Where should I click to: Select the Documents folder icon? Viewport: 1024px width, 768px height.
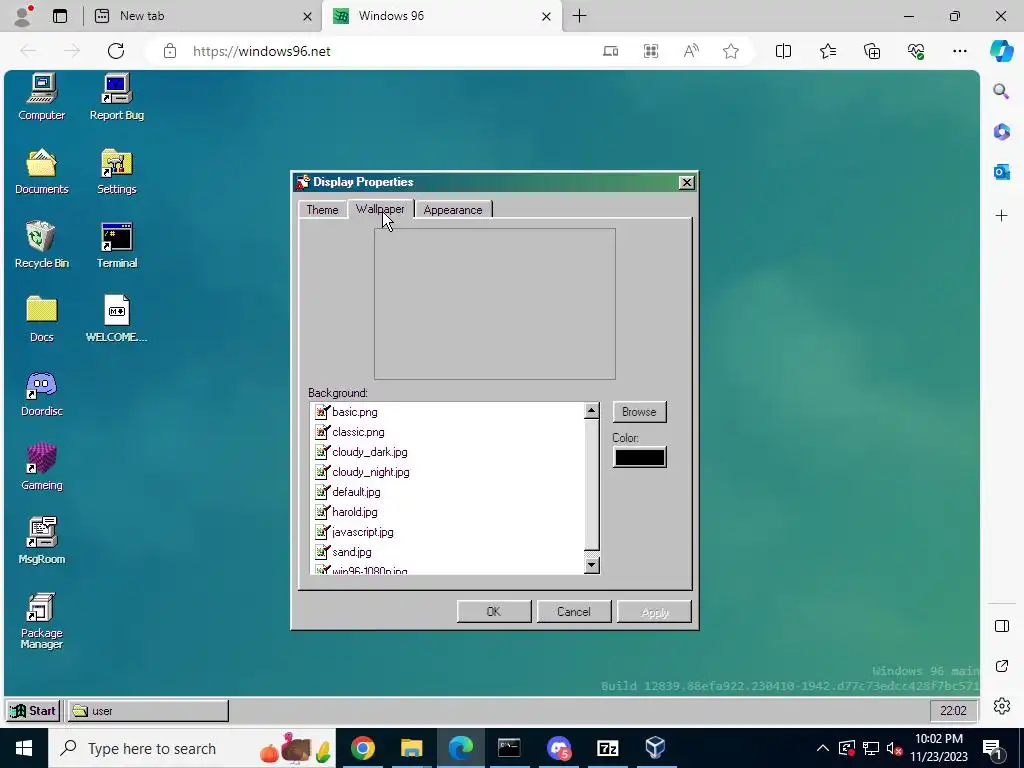42,172
